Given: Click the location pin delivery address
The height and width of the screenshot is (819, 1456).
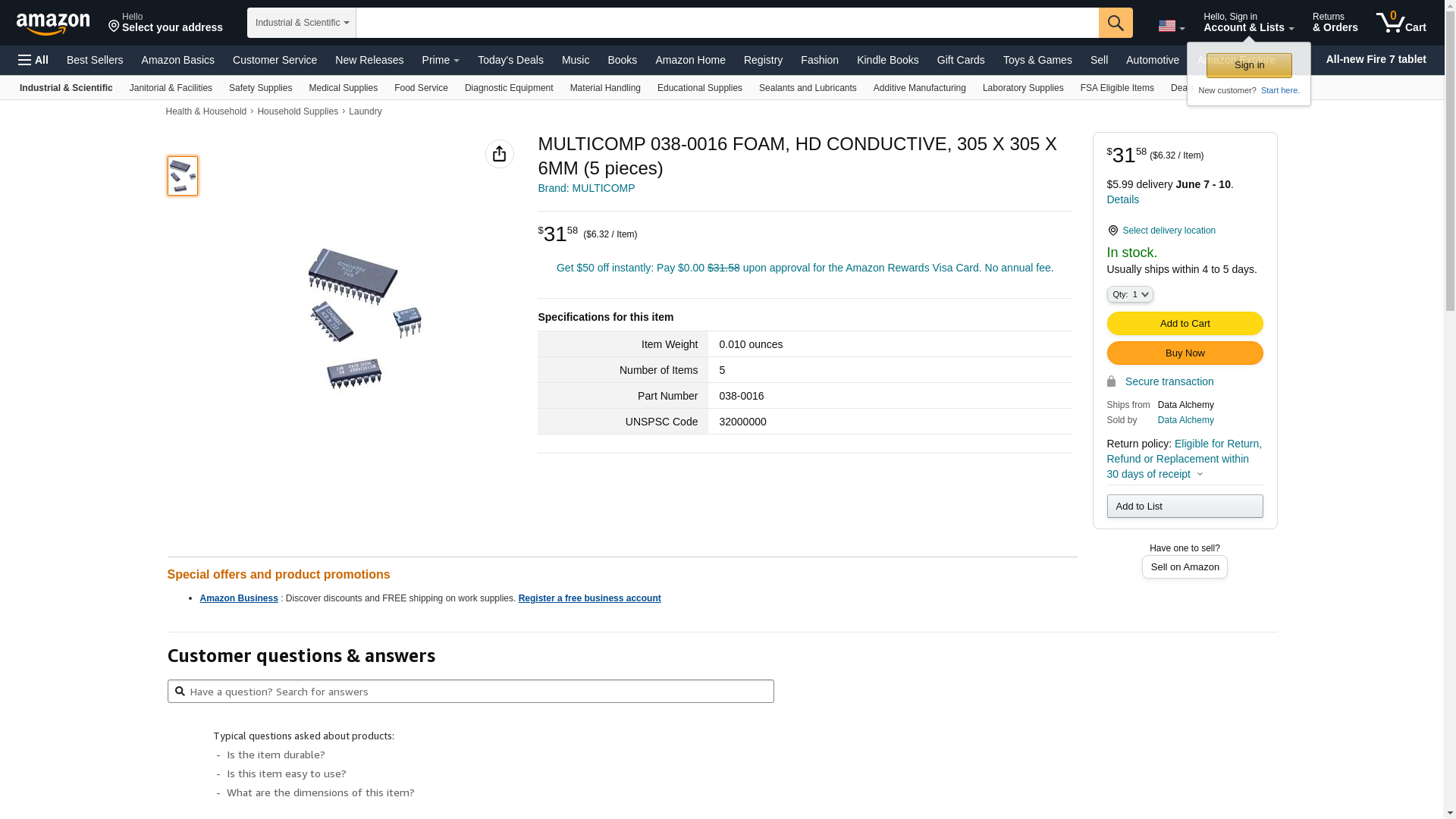Looking at the screenshot, I should tap(165, 23).
